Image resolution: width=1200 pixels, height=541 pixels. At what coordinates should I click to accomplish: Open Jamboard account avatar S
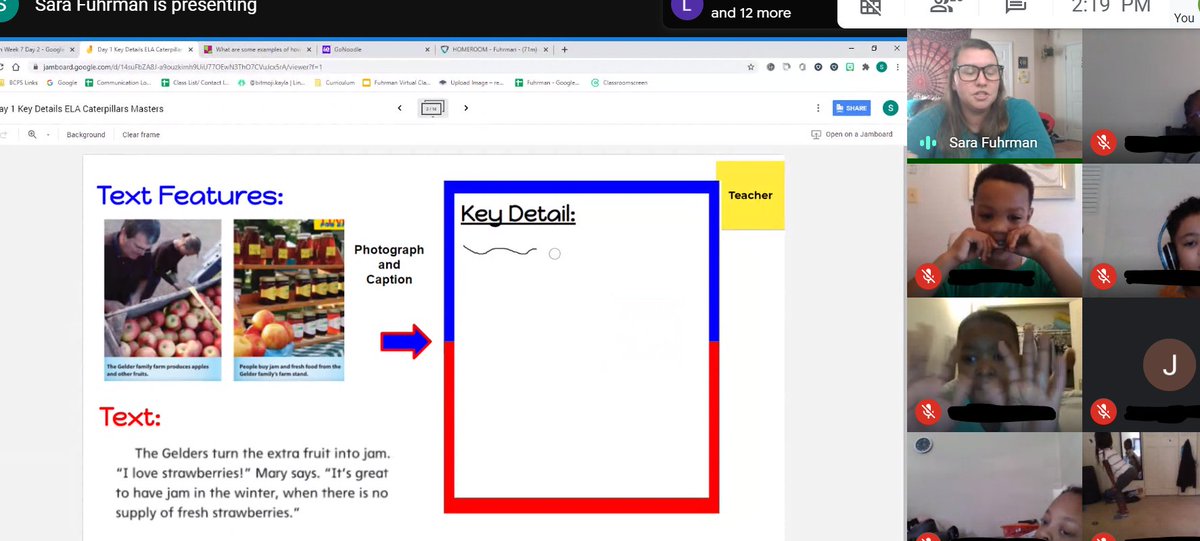(890, 108)
